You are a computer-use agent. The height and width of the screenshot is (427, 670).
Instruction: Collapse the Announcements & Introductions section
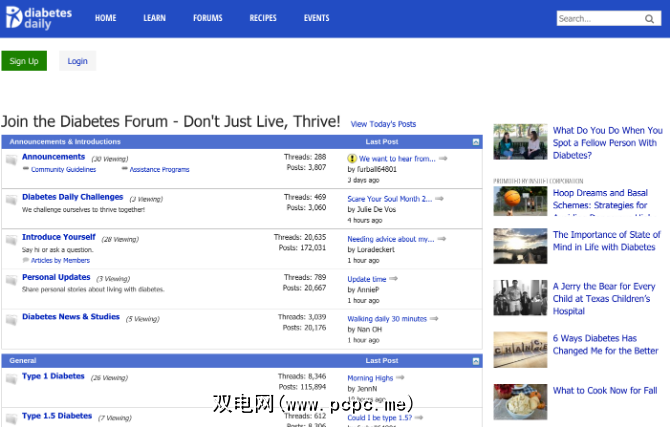[x=475, y=142]
